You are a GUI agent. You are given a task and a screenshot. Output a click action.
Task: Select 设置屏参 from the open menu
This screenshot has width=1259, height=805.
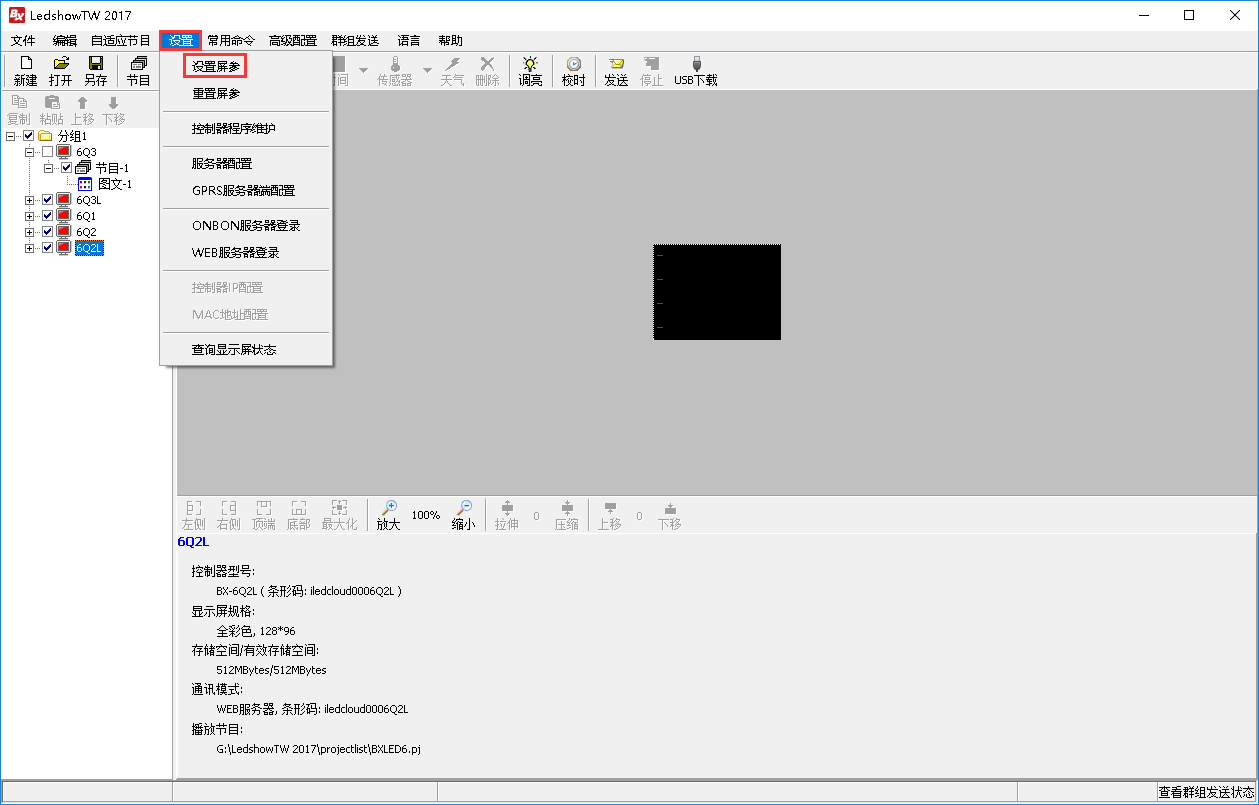[216, 66]
